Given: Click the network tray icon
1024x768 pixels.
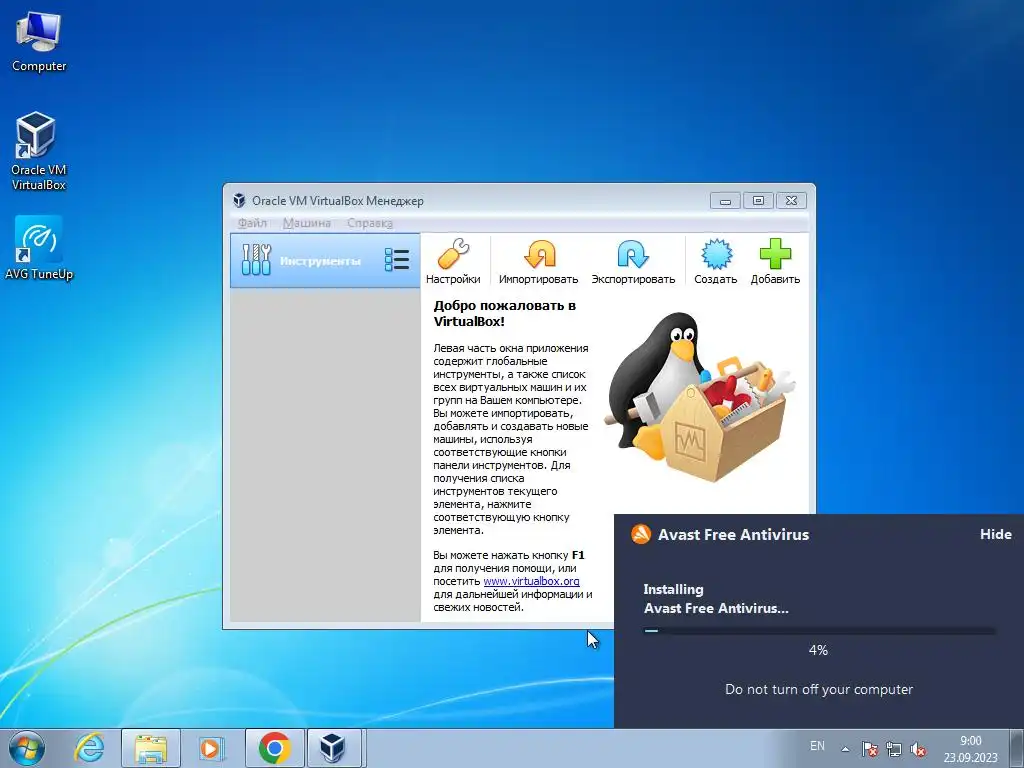Looking at the screenshot, I should [893, 749].
